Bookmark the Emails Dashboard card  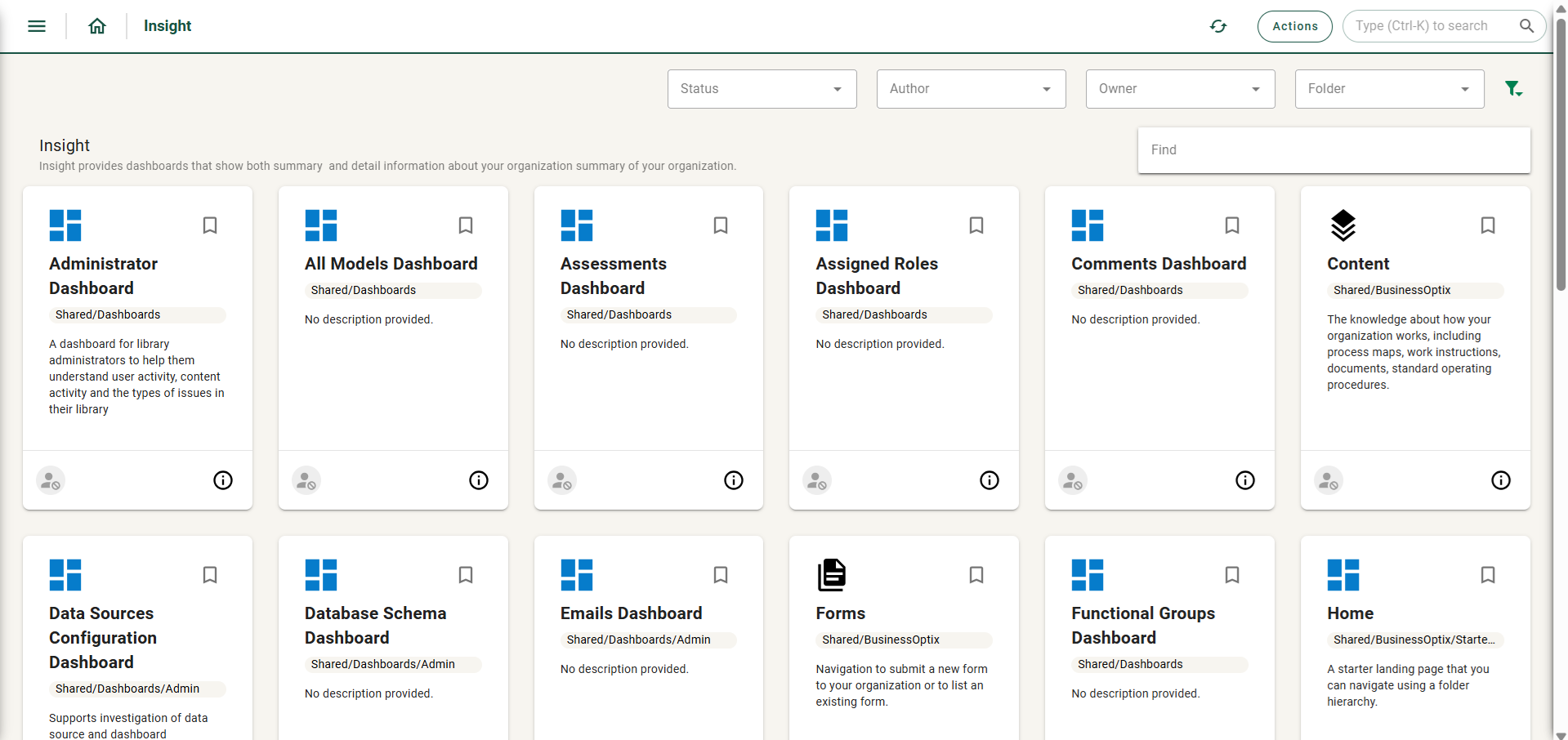[x=721, y=575]
